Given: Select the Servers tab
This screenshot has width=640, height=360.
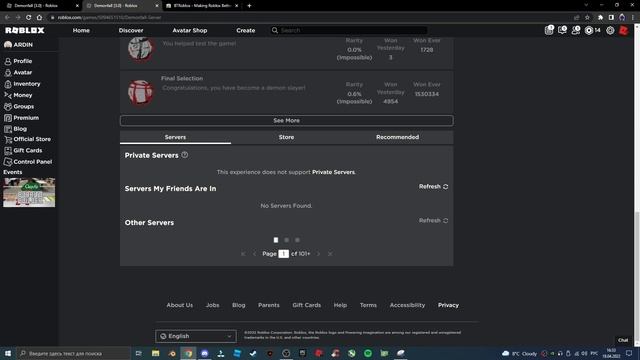Looking at the screenshot, I should pos(176,138).
